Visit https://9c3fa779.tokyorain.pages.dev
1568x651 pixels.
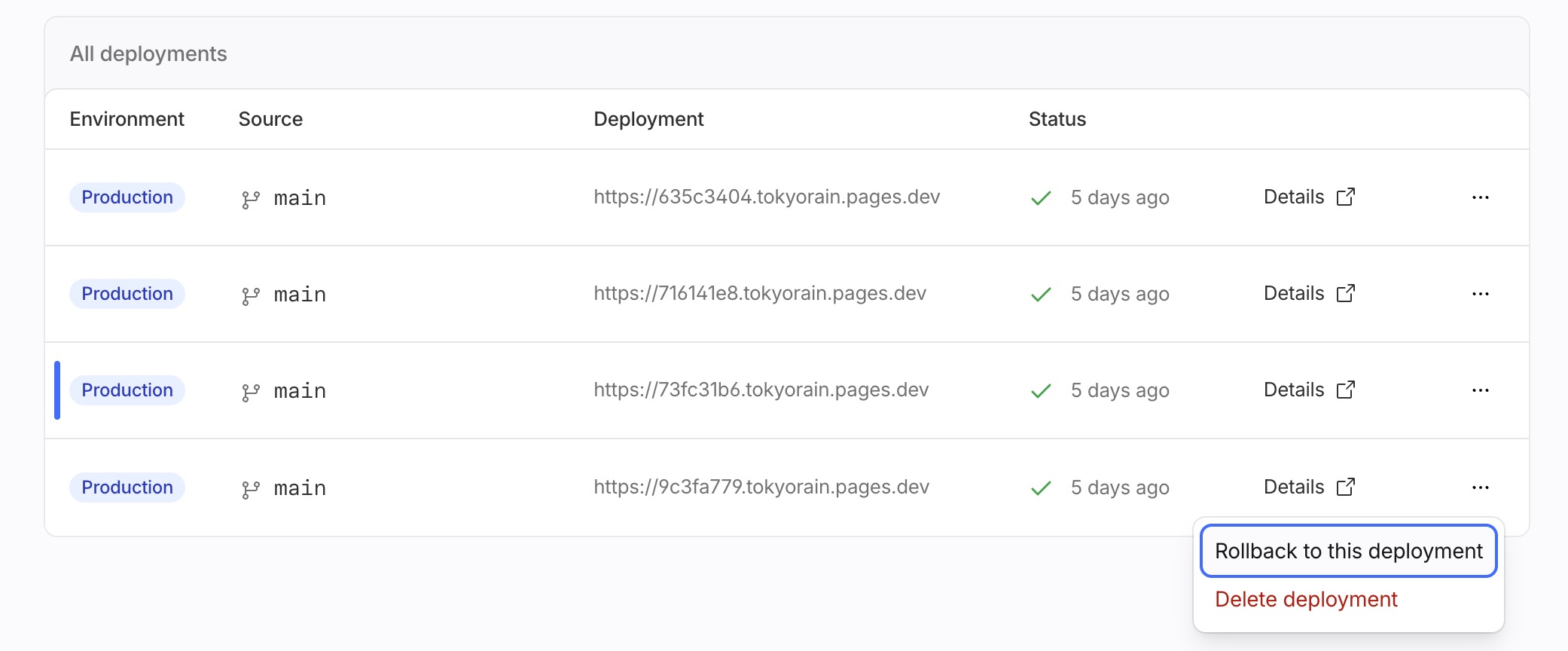tap(761, 487)
